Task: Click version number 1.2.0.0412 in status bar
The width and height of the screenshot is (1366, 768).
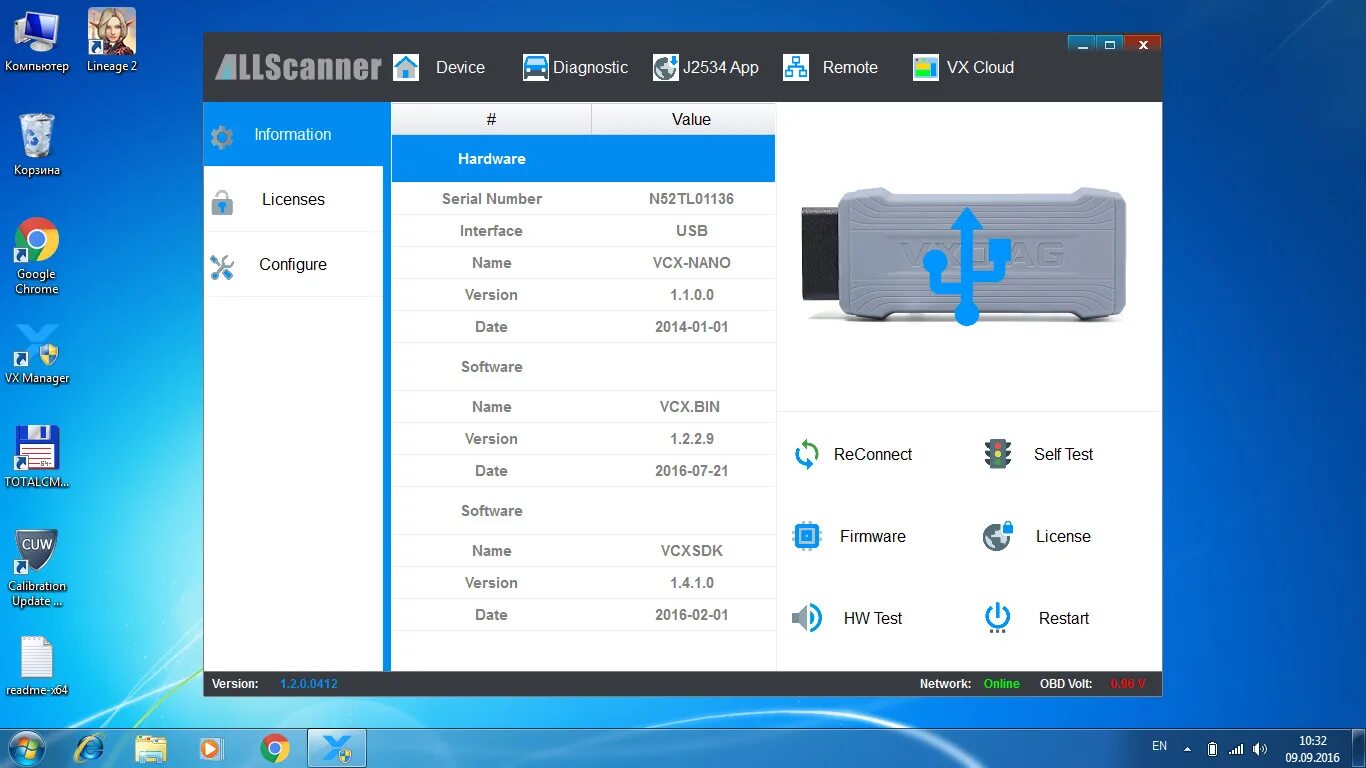Action: point(308,684)
